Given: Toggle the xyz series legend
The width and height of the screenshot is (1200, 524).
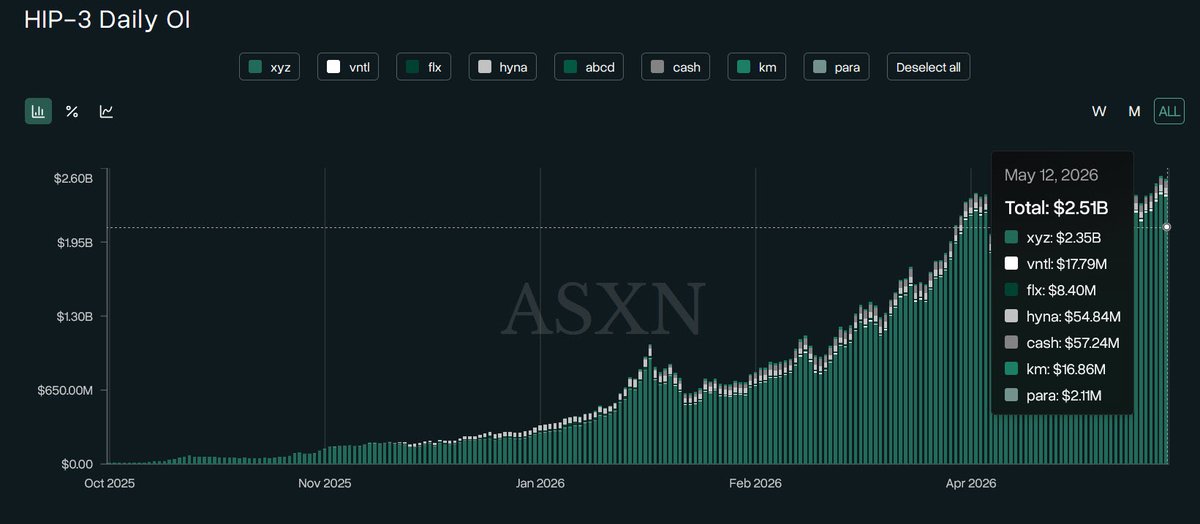Looking at the screenshot, I should click(270, 67).
